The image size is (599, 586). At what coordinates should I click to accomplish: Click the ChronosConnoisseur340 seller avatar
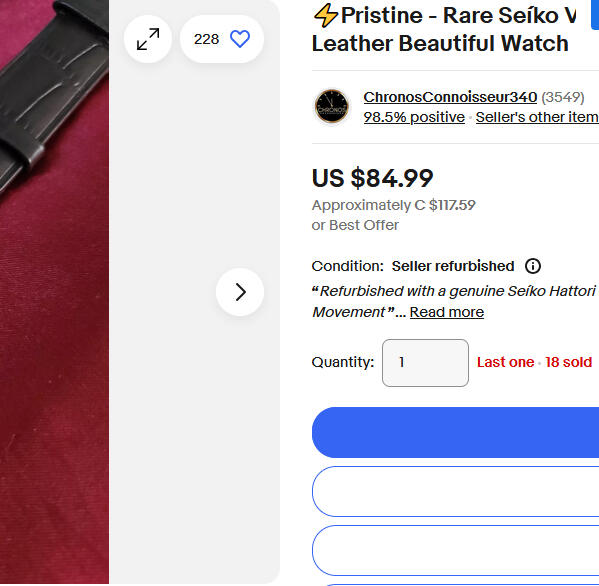[x=332, y=107]
